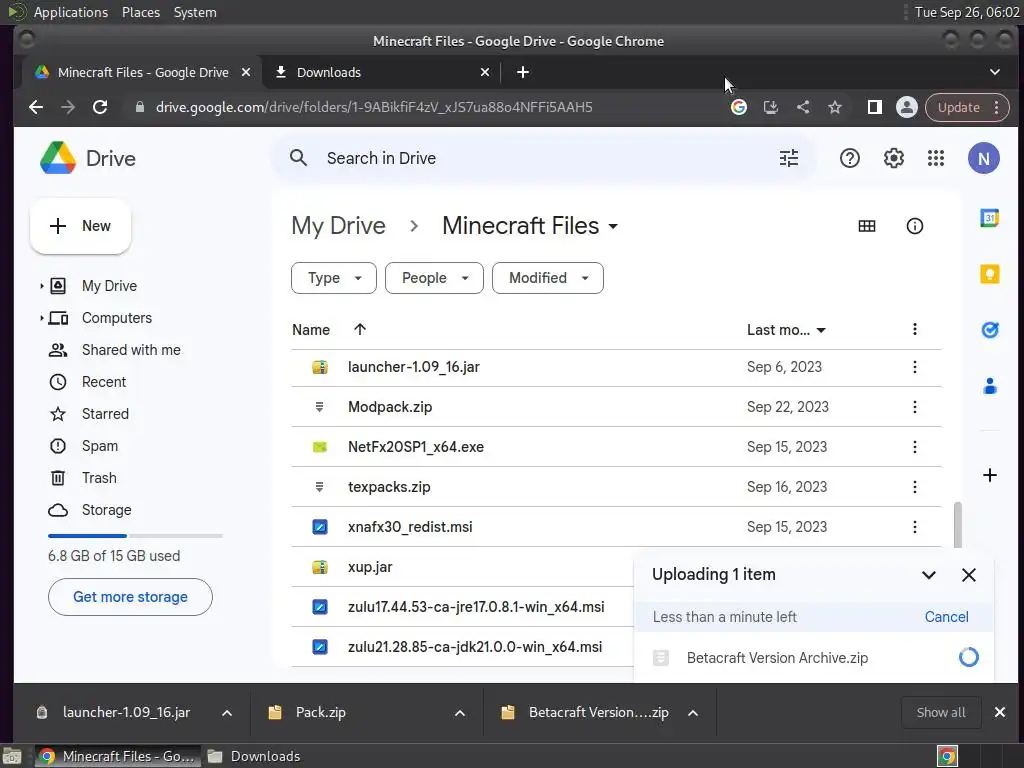Open options for Pack.zip download
Image resolution: width=1024 pixels, height=768 pixels.
point(460,713)
